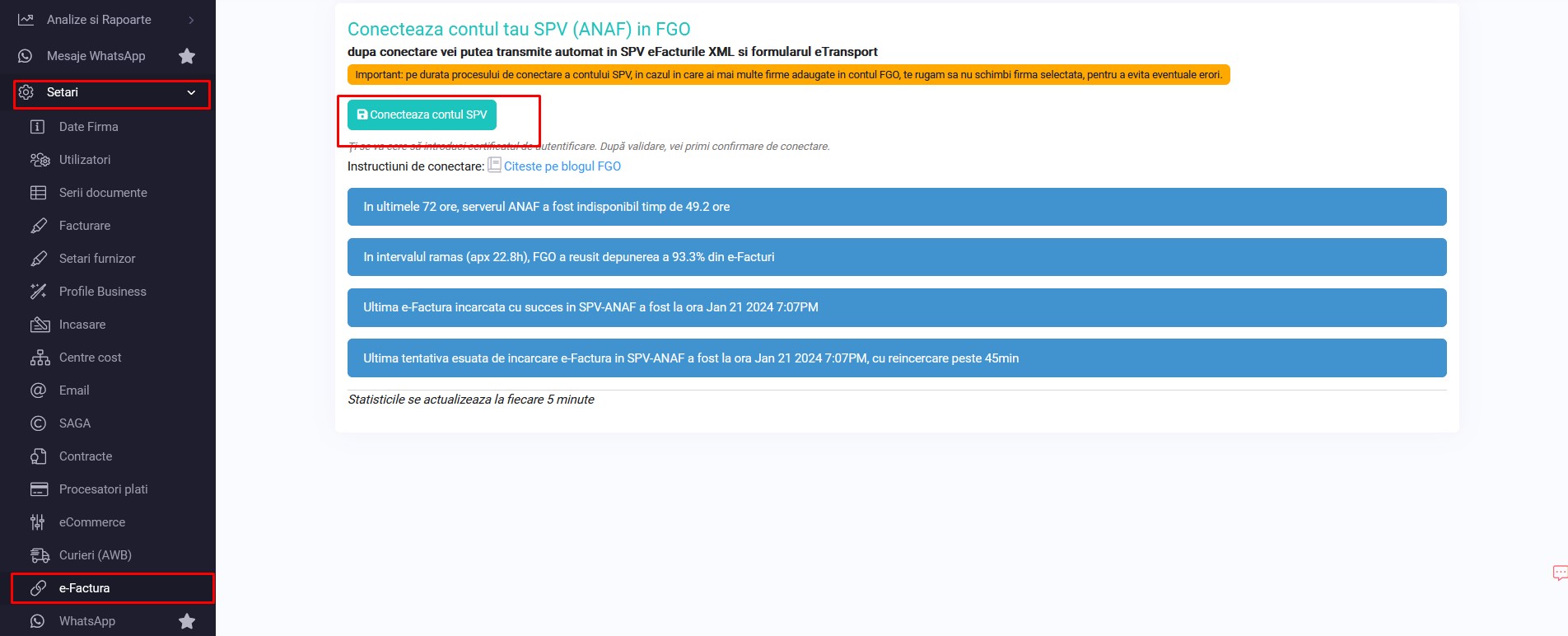Collapse the Setari menu with its arrow
The height and width of the screenshot is (636, 1568).
191,92
